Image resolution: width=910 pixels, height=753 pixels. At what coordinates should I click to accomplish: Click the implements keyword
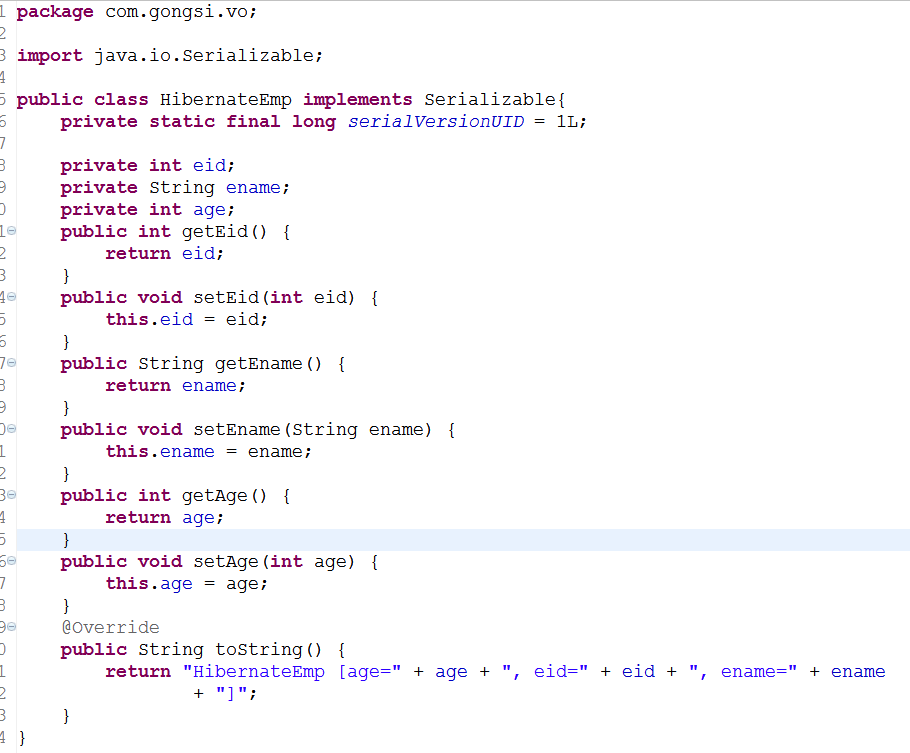point(358,100)
